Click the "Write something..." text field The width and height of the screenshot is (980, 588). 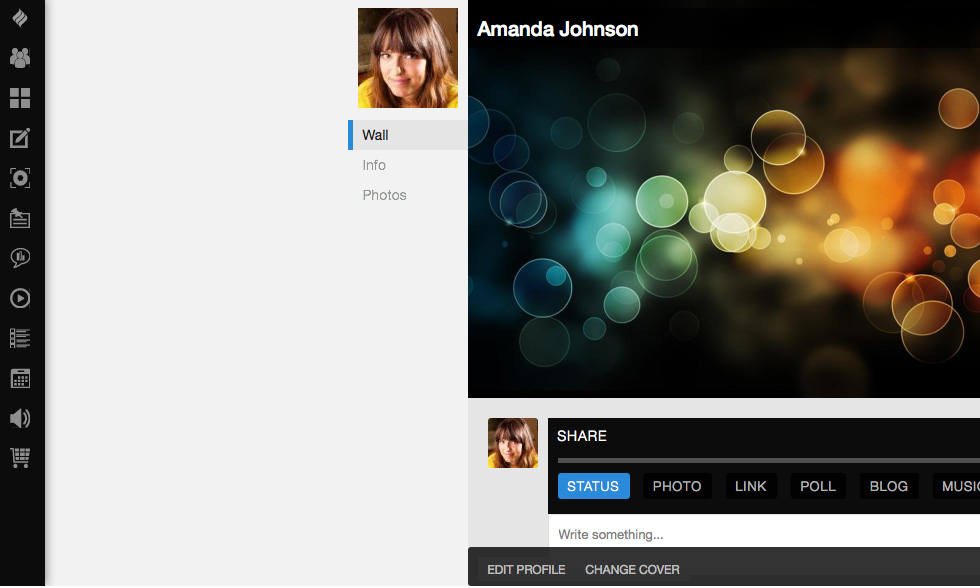(x=760, y=534)
